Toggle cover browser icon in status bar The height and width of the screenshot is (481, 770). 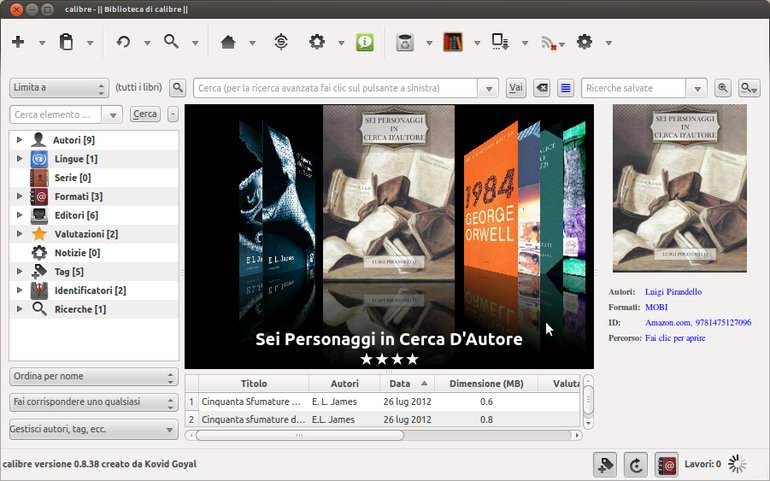[636, 465]
